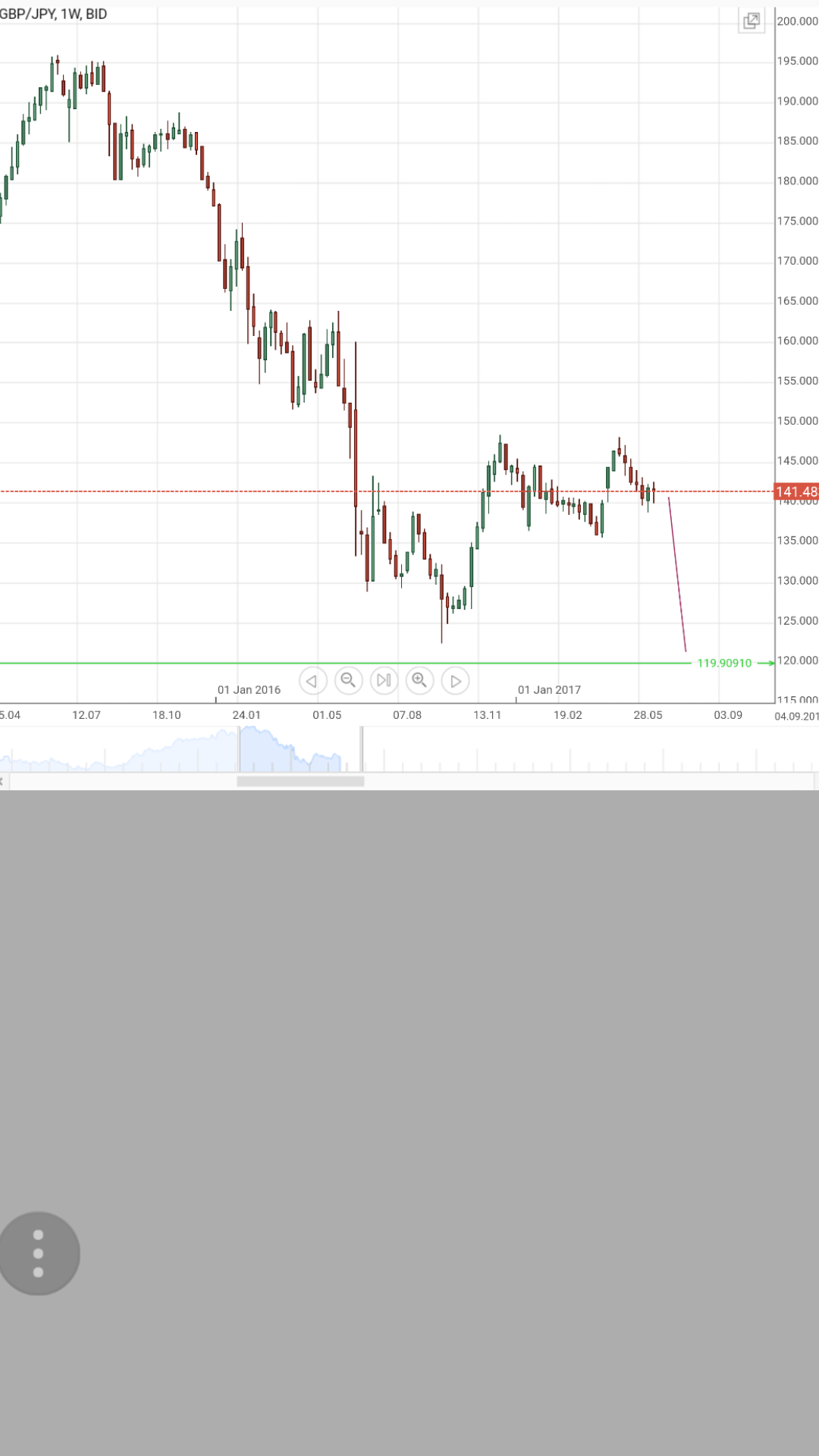
Task: Click the GBP/JPY, 1W, BID chart title
Action: coord(53,14)
